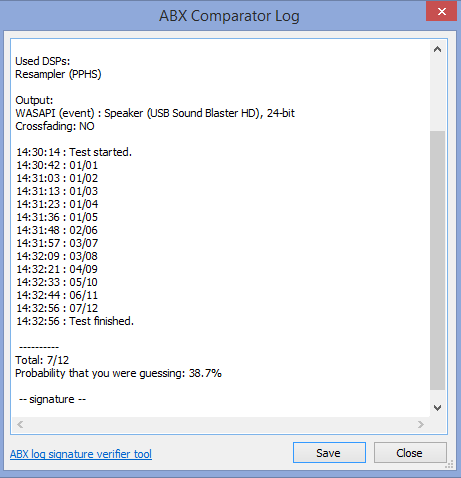Save the ABX log to file

click(329, 453)
